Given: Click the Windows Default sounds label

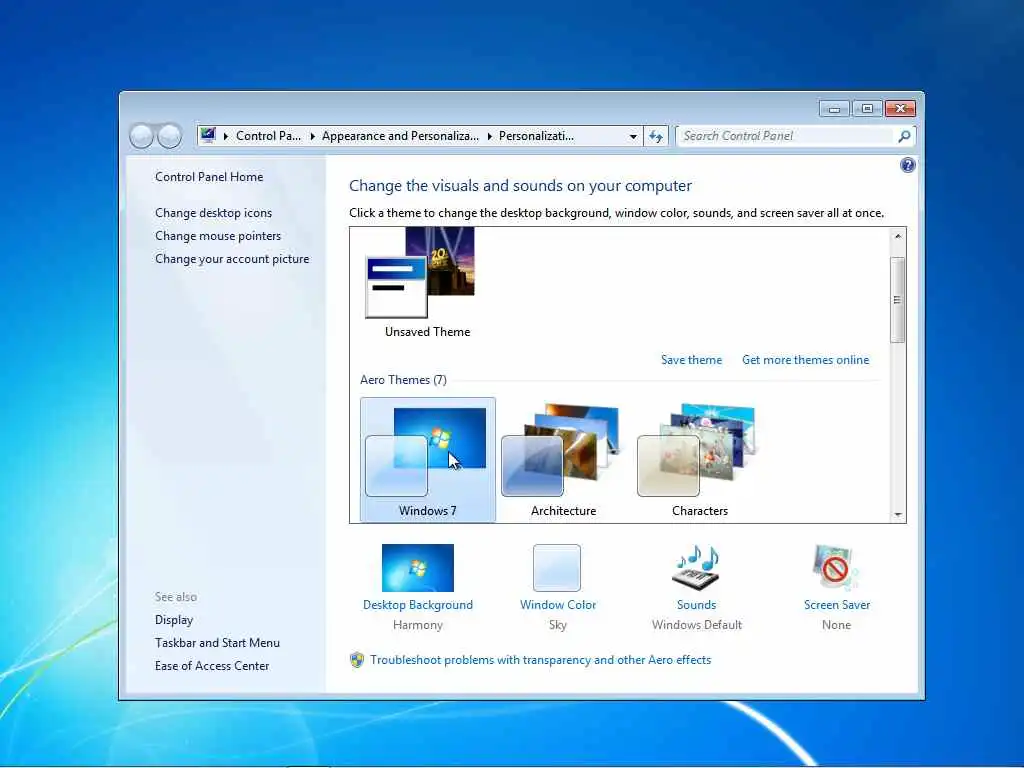Looking at the screenshot, I should click(696, 625).
